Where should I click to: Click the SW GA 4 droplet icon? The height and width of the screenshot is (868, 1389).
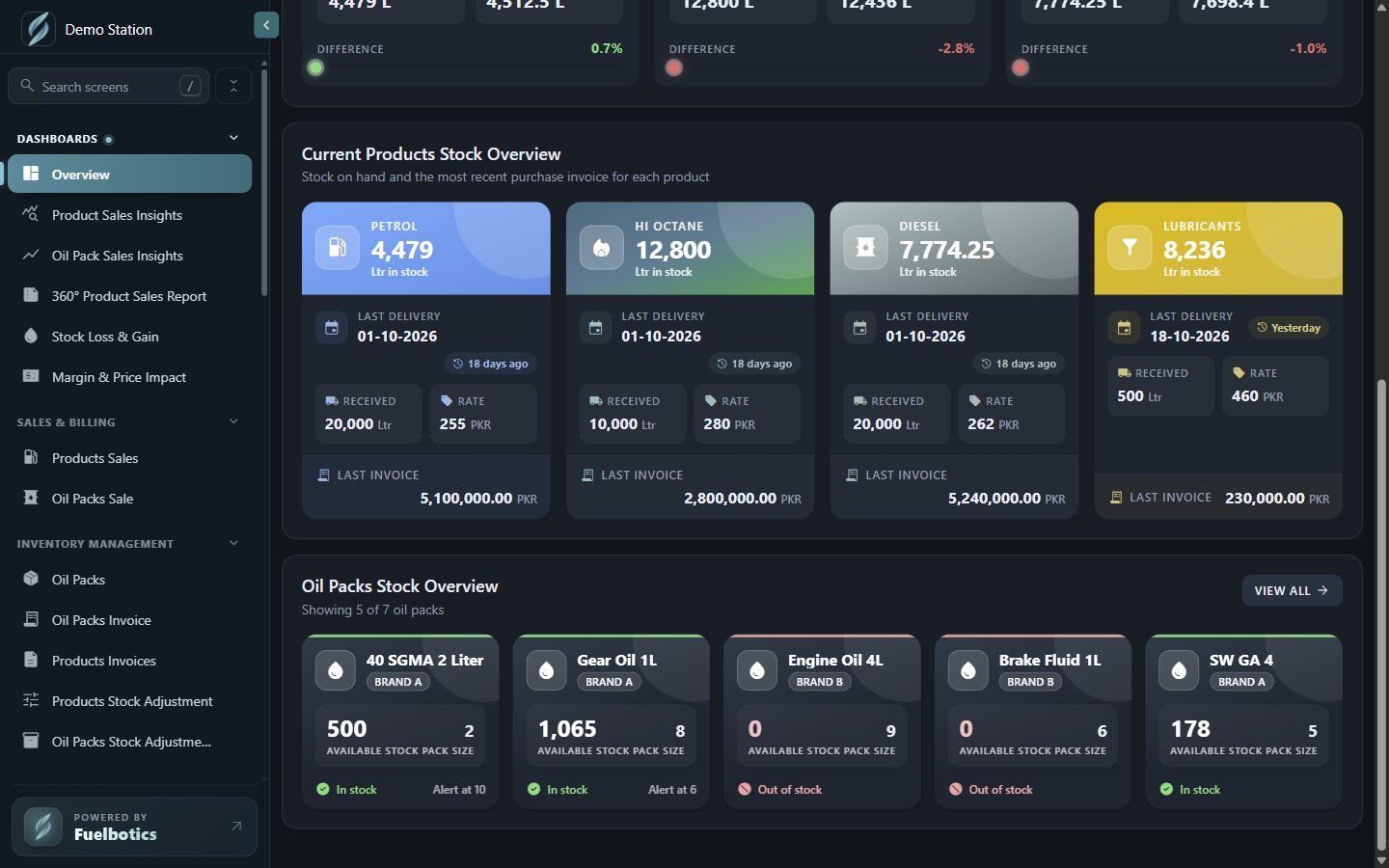pos(1179,670)
